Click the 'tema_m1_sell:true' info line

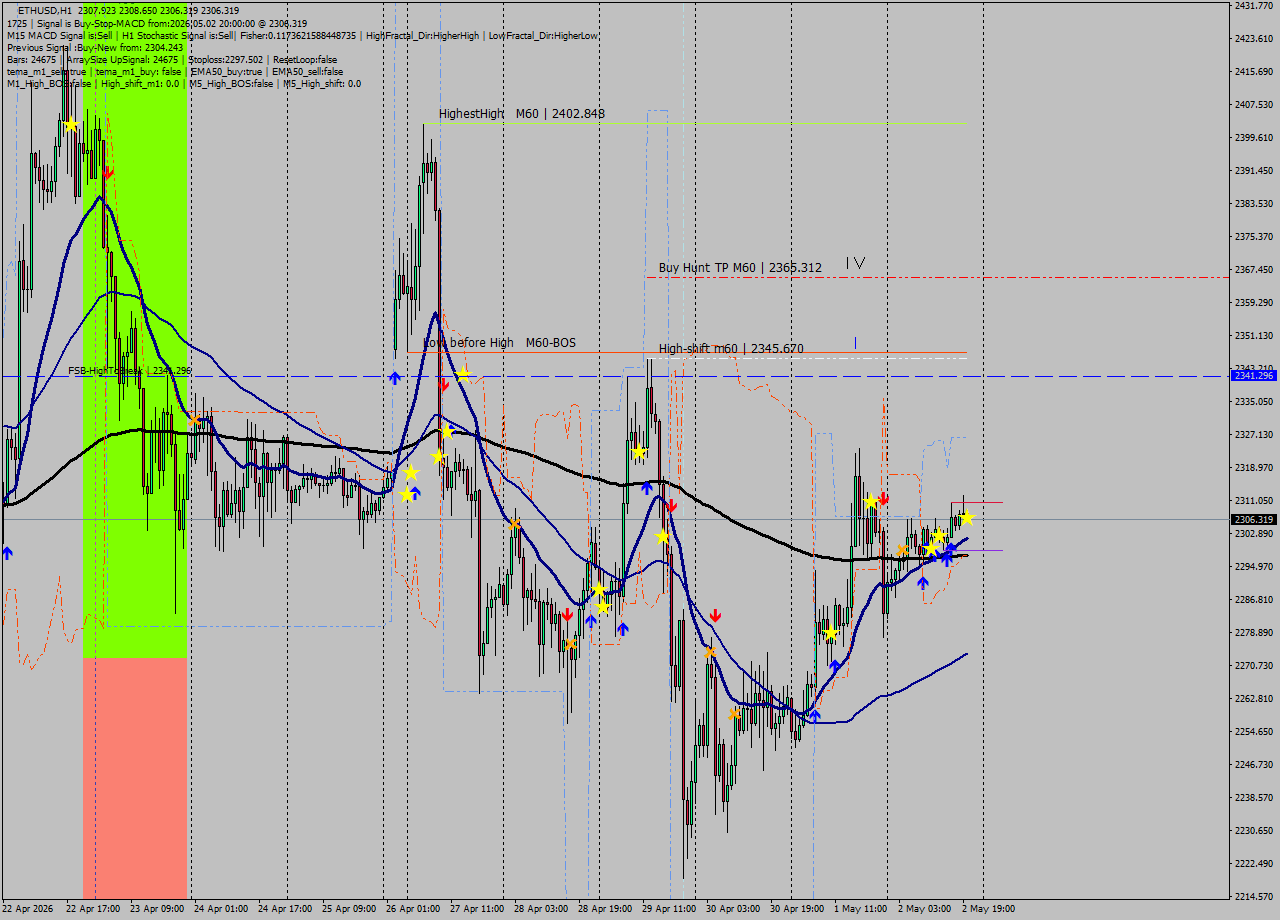175,71
